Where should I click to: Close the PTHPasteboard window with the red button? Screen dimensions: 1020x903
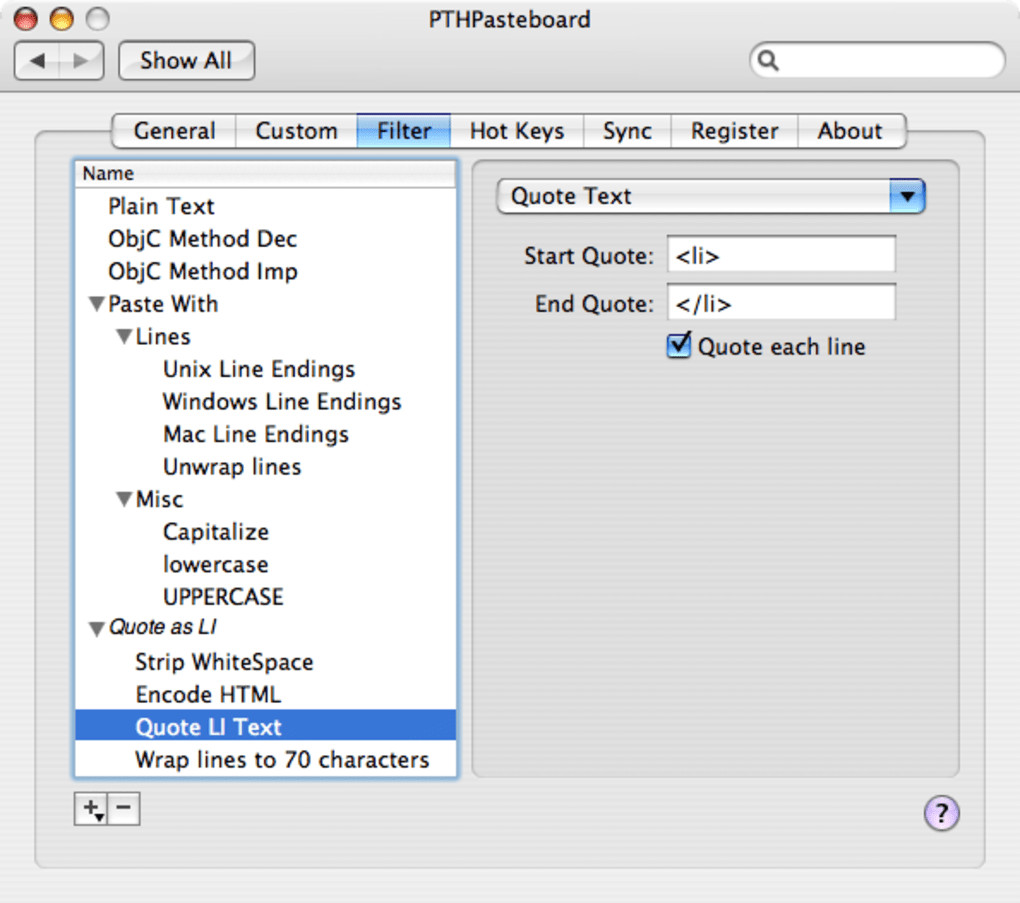click(26, 19)
